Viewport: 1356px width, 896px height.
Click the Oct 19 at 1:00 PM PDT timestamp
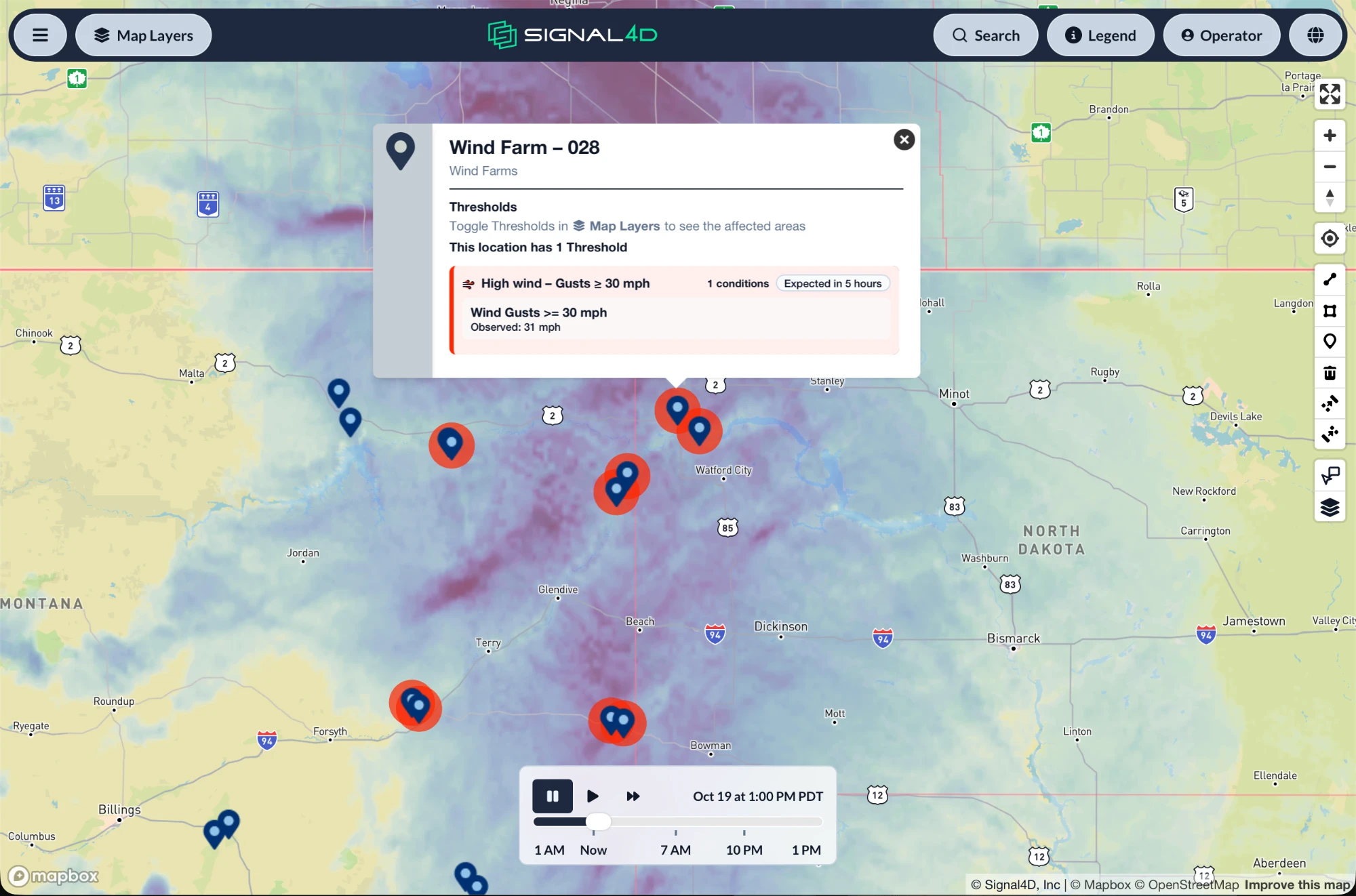757,796
